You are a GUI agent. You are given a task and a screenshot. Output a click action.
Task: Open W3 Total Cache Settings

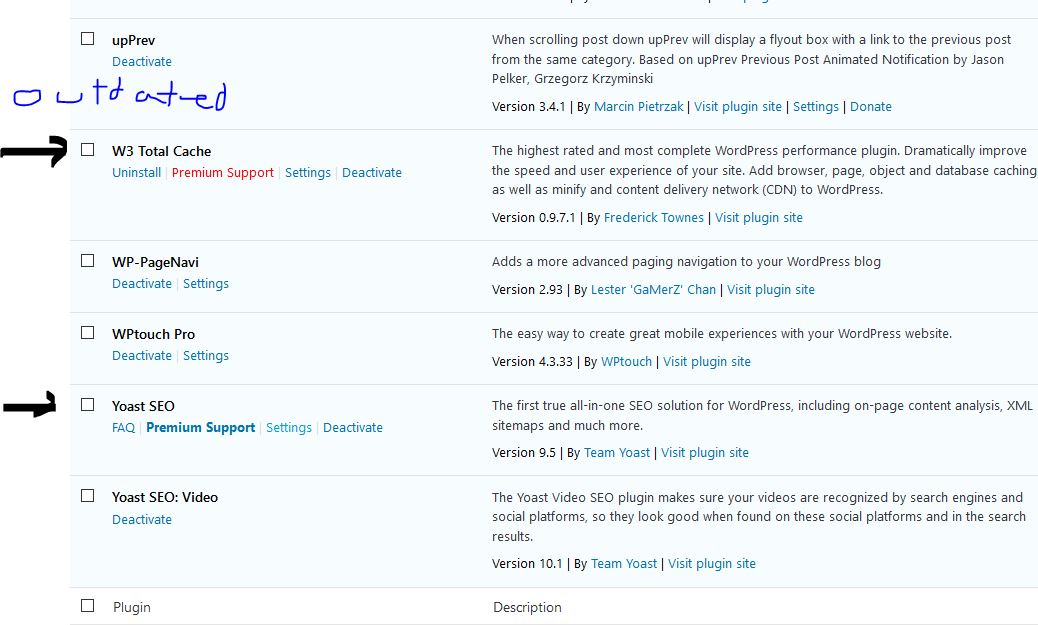[308, 173]
